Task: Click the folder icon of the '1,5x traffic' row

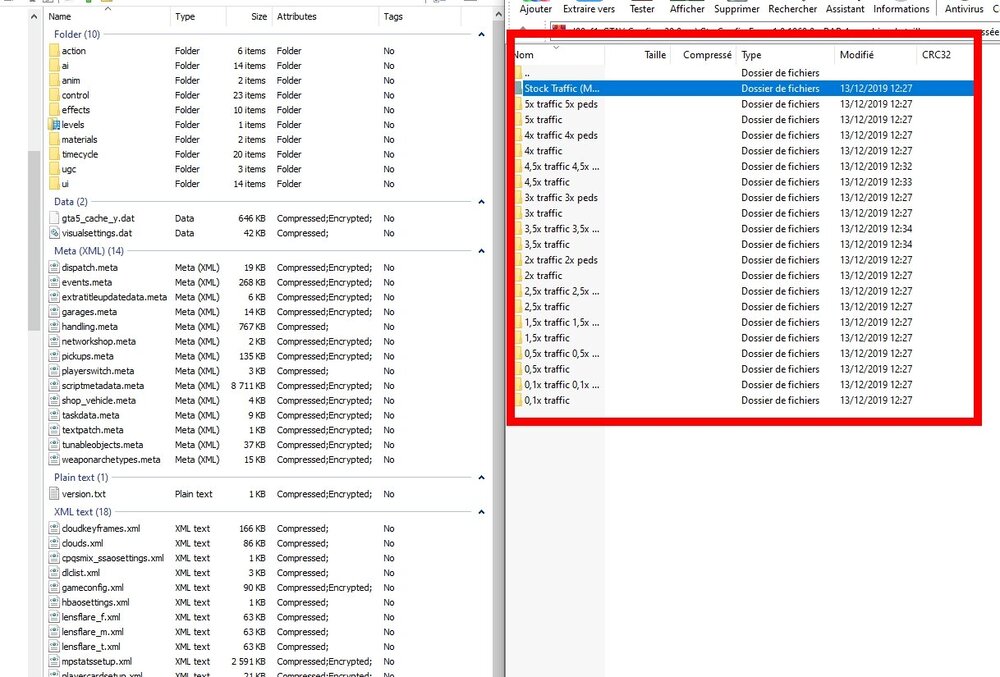Action: [x=518, y=338]
